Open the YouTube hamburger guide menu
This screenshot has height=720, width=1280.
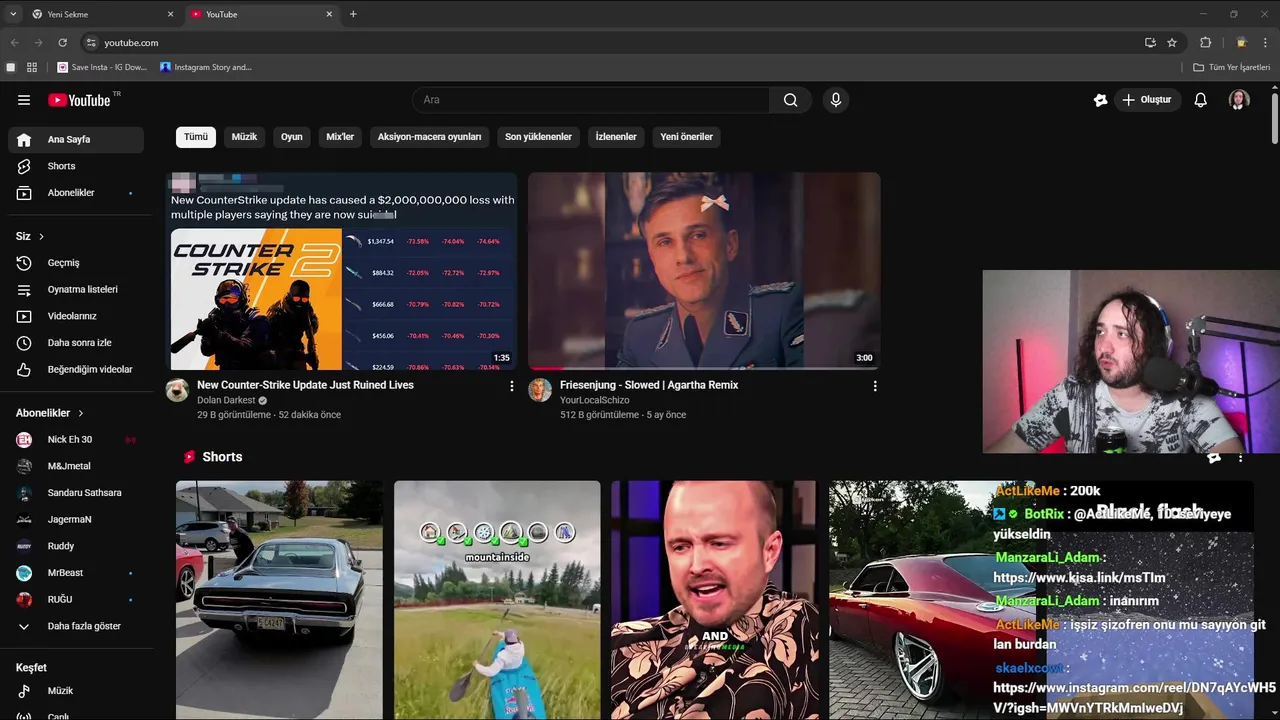coord(24,100)
